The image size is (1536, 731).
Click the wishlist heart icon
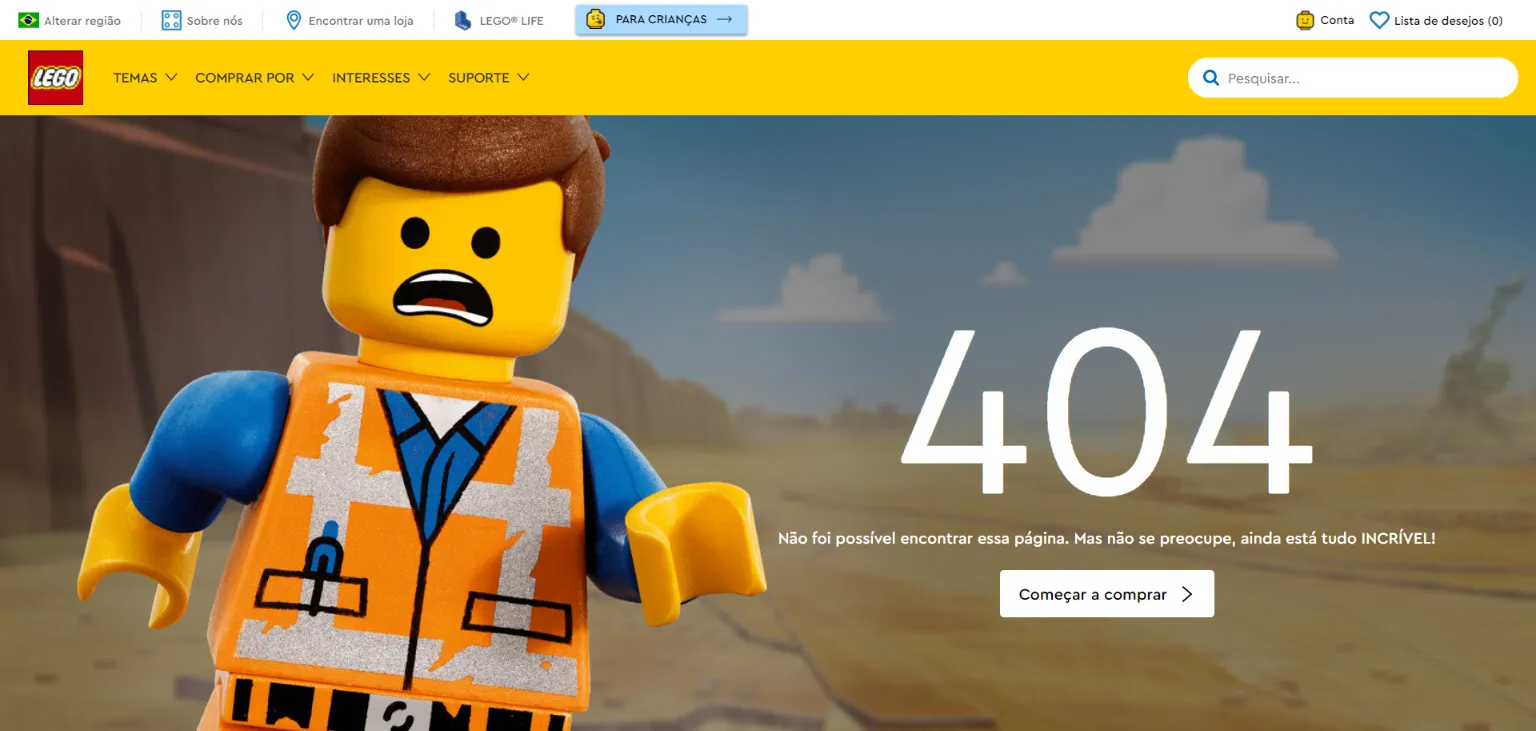point(1380,20)
